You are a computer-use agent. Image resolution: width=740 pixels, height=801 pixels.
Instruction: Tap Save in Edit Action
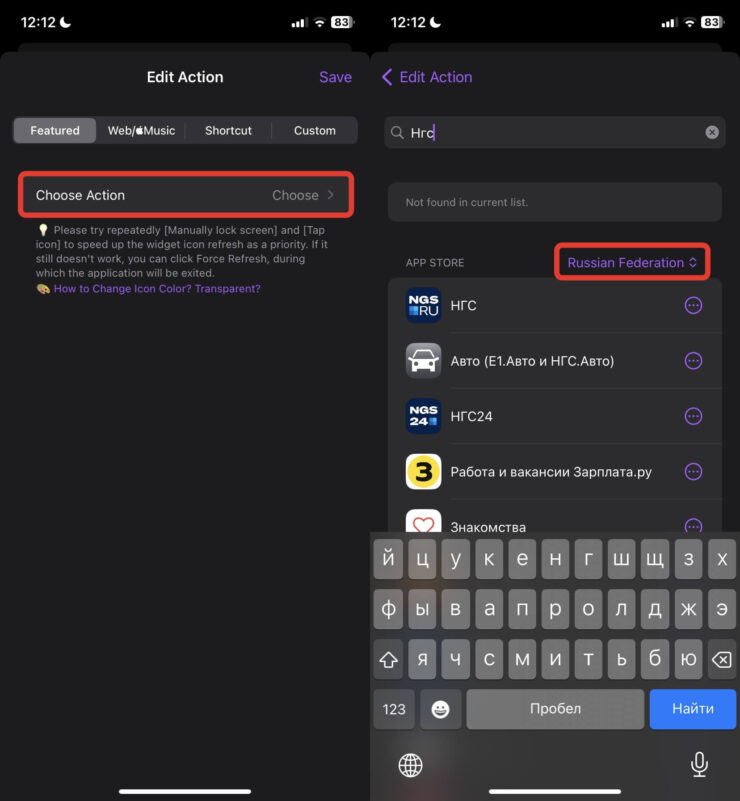(335, 77)
